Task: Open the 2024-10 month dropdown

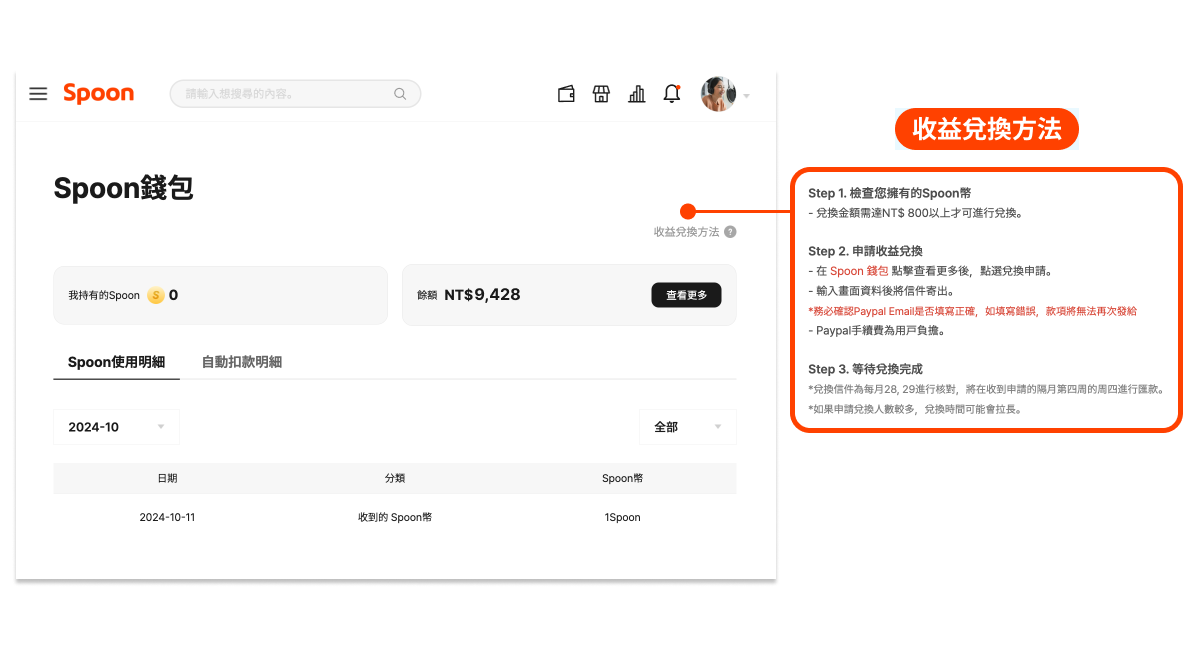Action: click(116, 427)
